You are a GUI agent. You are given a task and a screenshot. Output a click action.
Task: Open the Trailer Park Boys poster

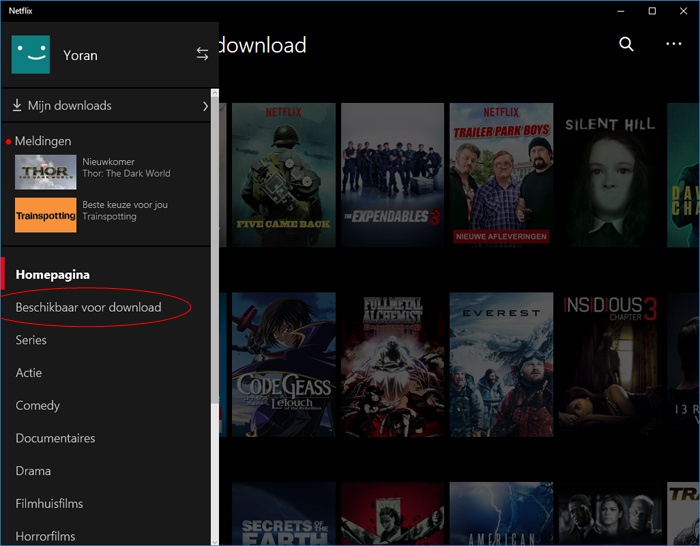tap(500, 175)
